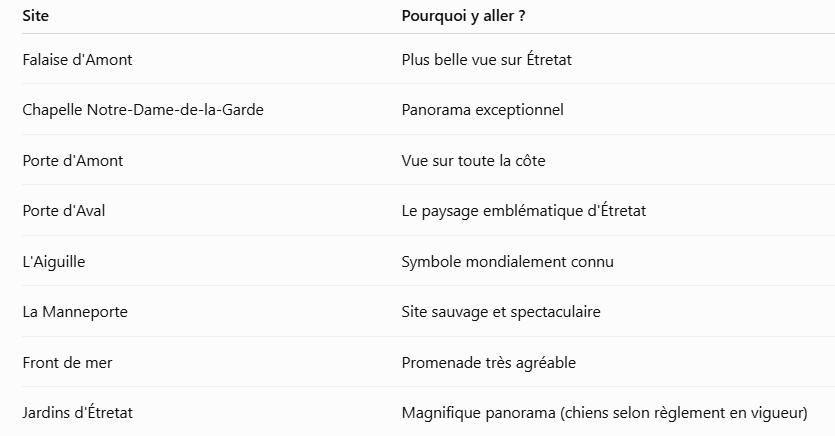Click the question mark in column header
Viewport: 835px width, 436px height.
tap(522, 16)
